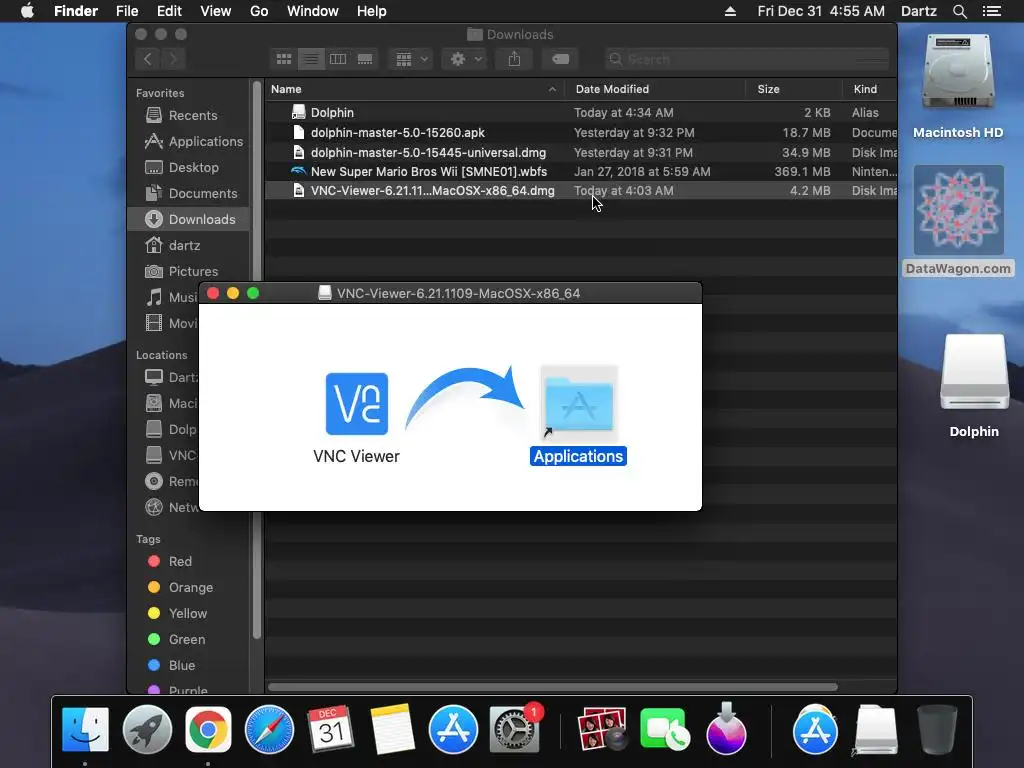Image resolution: width=1024 pixels, height=768 pixels.
Task: Open Safari from the Dock
Action: tap(269, 729)
